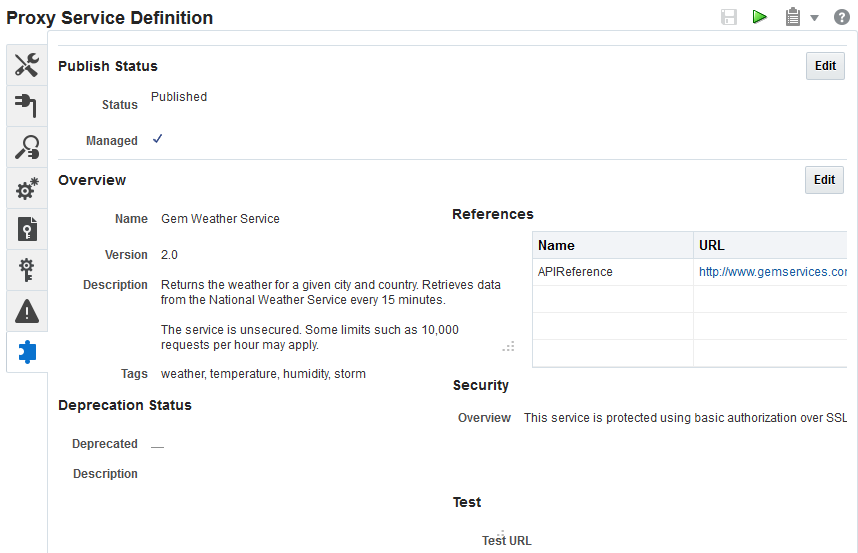Open the gear with star settings tab

coord(27,188)
